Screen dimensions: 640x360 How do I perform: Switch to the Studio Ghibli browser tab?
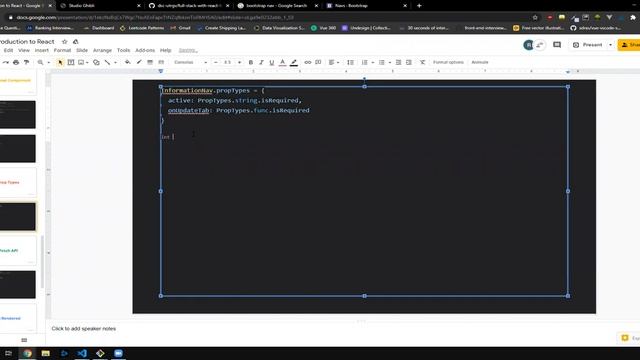coord(100,6)
